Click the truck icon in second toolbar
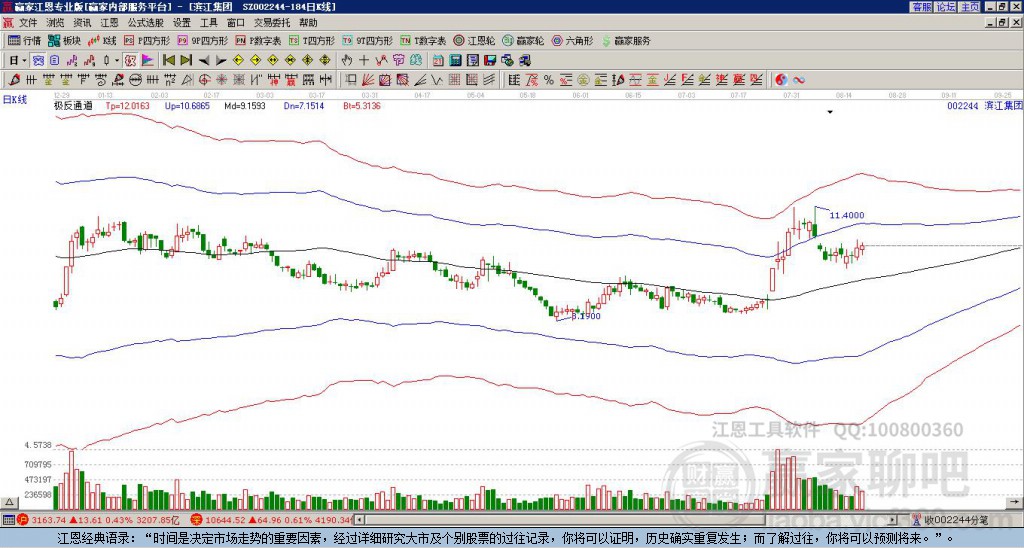Screen dimensions: 1024x548 (525, 61)
